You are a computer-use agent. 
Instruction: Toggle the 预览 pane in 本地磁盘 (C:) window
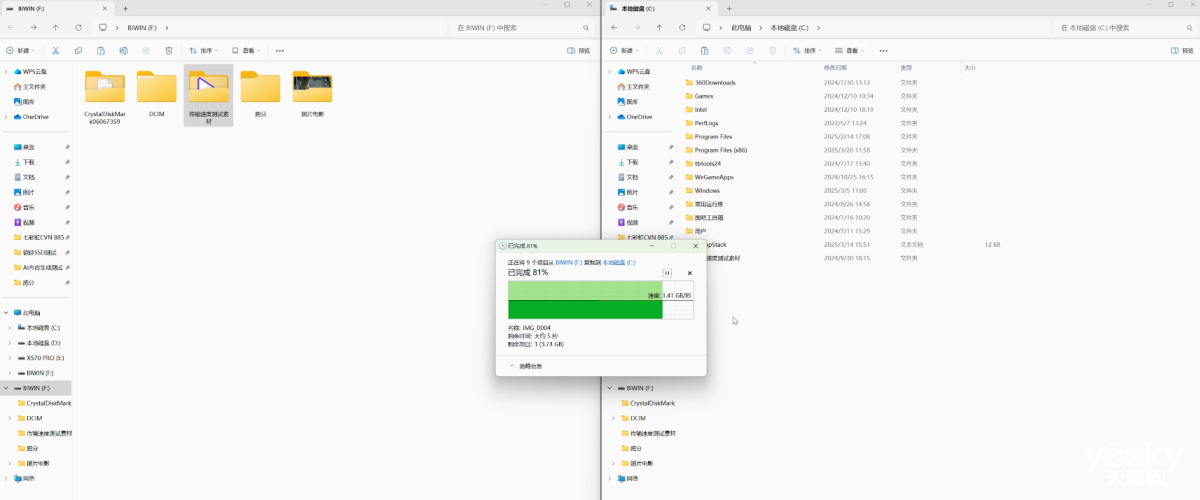coord(1178,50)
